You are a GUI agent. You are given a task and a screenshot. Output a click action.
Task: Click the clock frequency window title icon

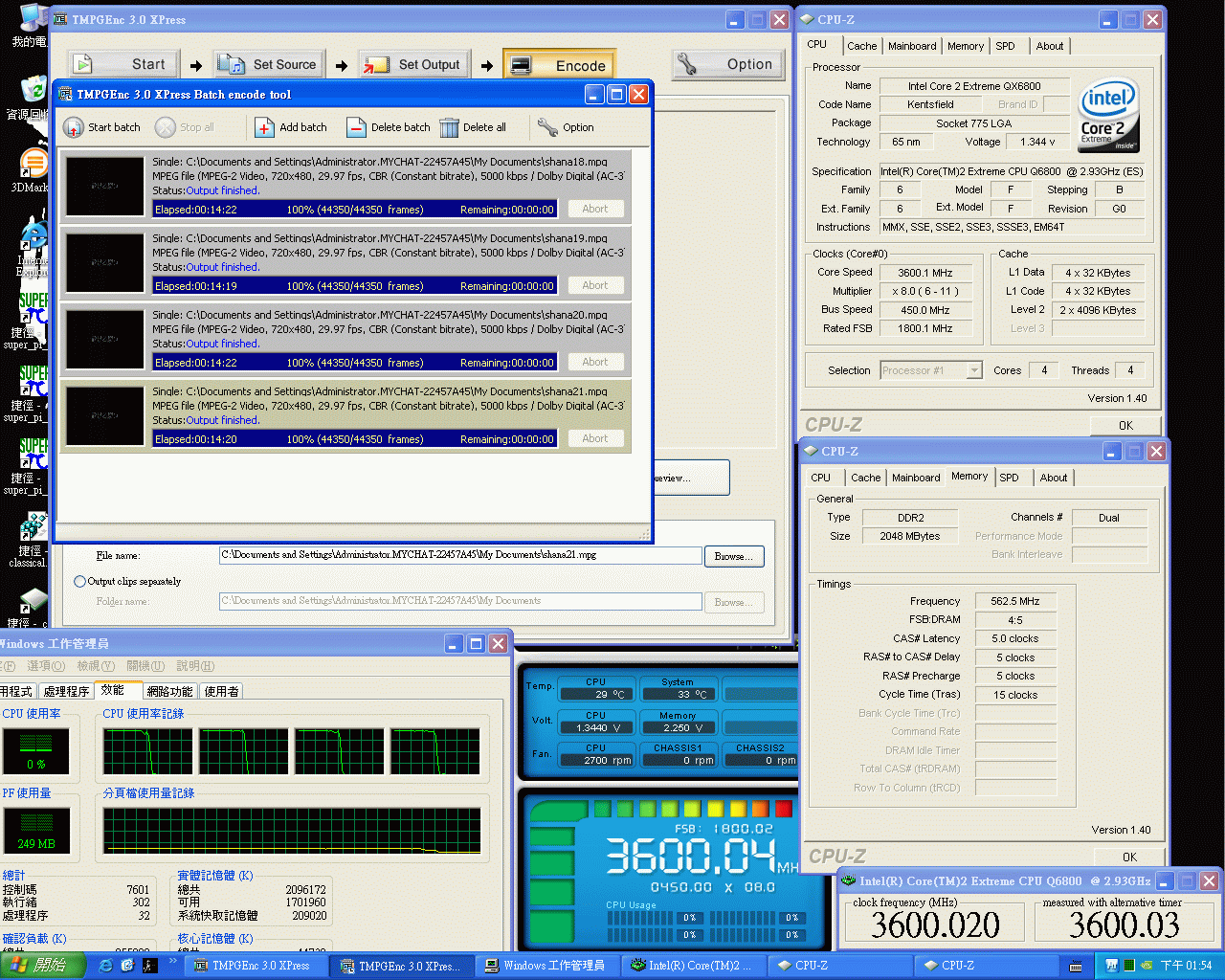coord(848,880)
